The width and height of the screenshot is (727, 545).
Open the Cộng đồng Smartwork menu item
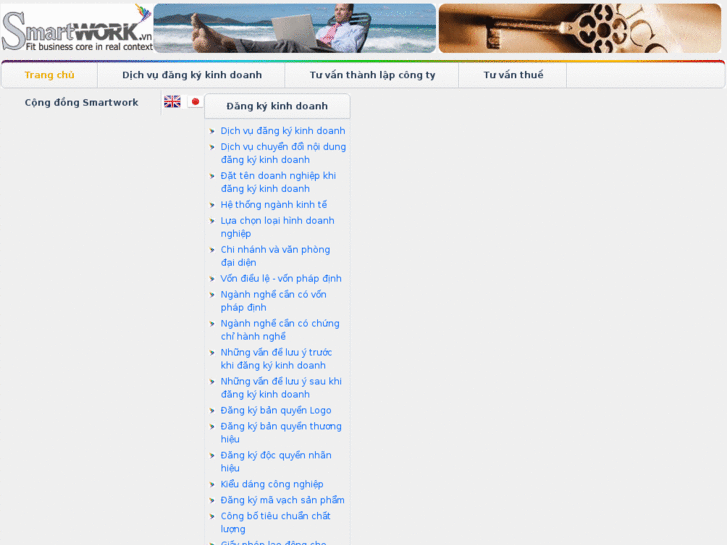tap(82, 103)
